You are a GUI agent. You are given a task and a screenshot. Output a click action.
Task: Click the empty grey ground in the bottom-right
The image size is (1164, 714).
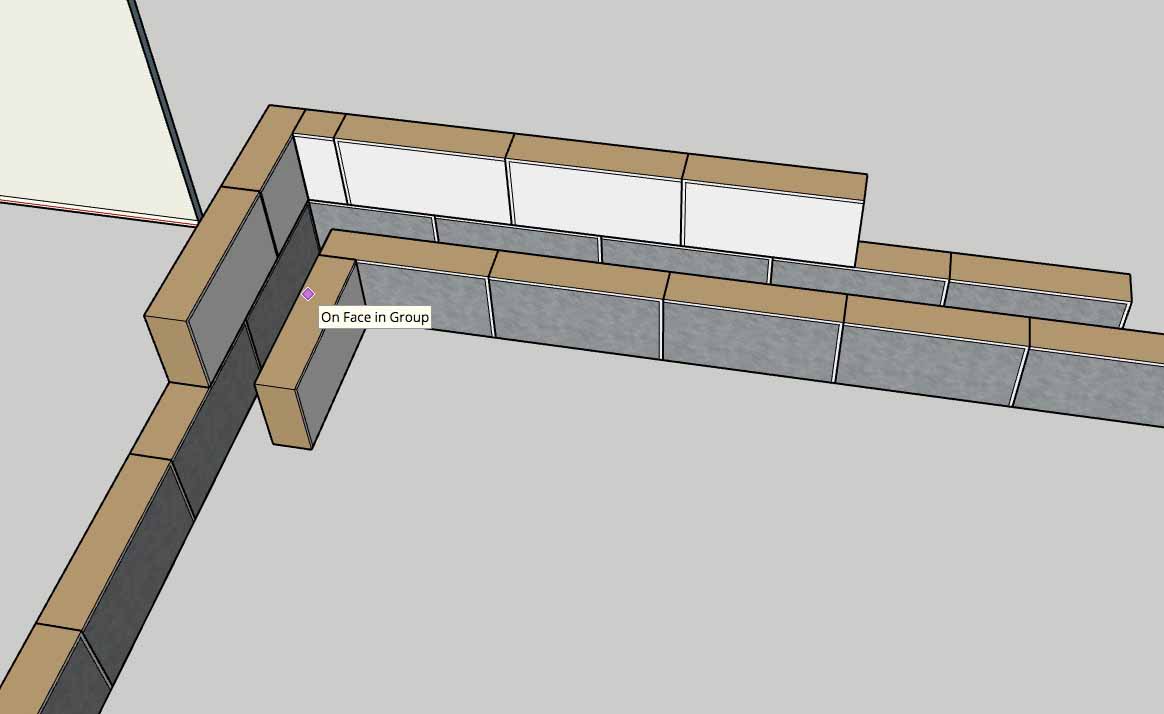coord(800,580)
